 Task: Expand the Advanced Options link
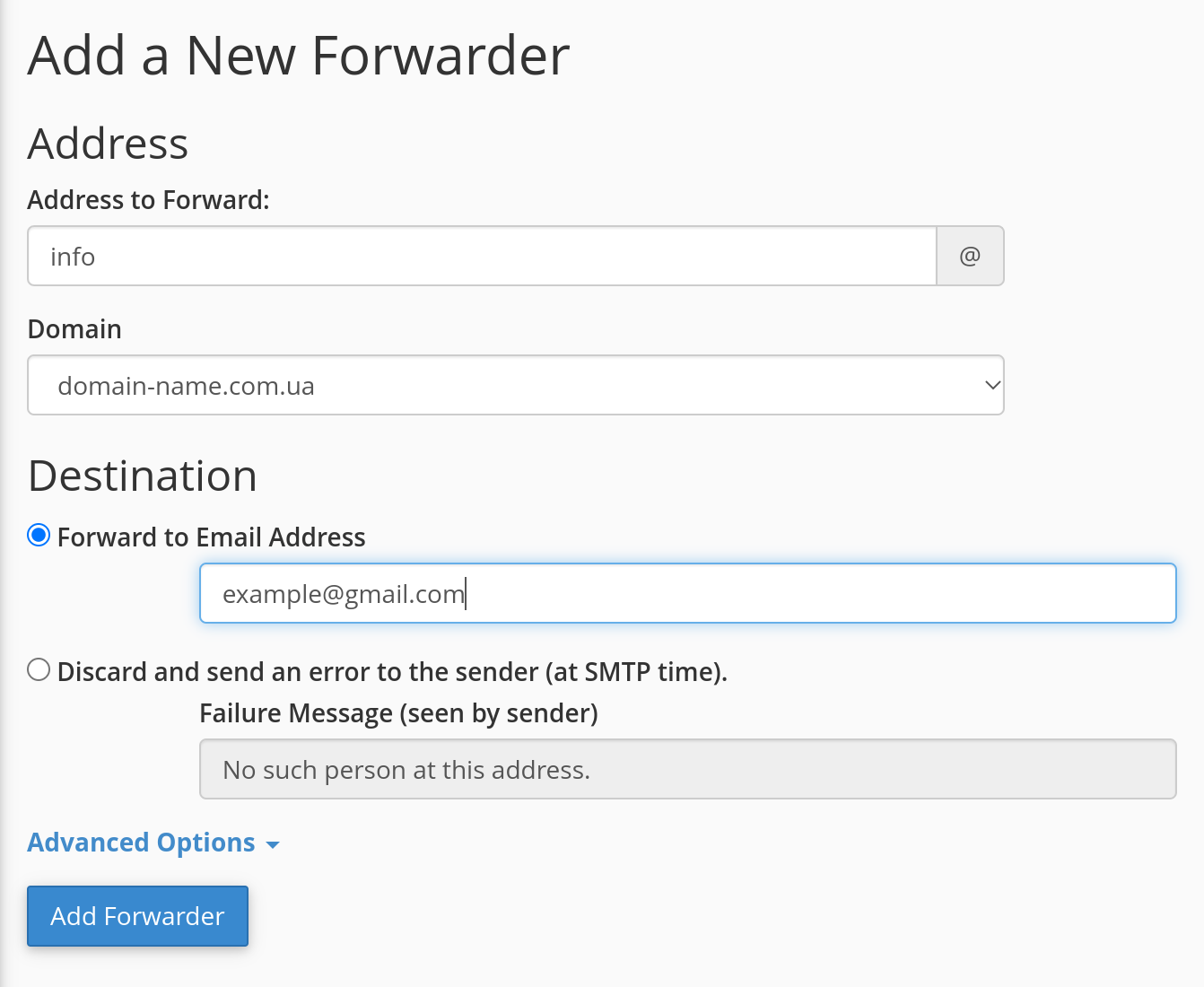click(141, 843)
